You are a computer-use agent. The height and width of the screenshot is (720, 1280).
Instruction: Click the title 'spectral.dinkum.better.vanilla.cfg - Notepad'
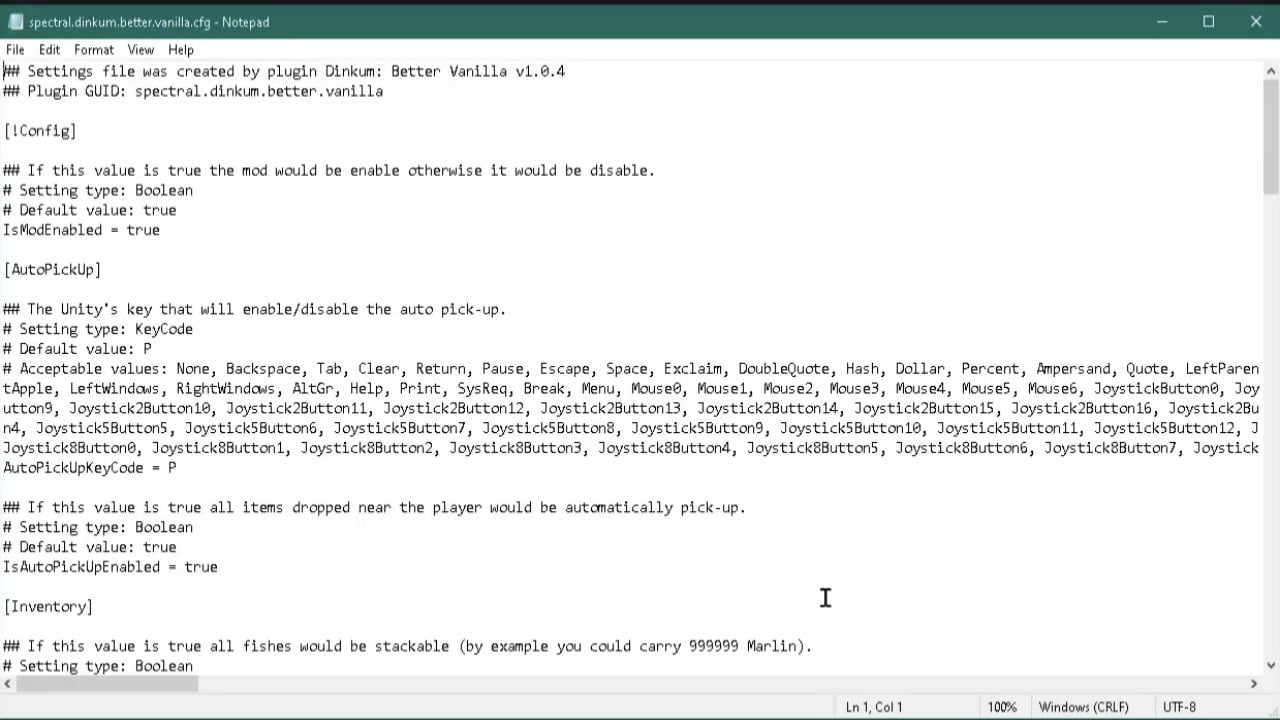point(149,22)
